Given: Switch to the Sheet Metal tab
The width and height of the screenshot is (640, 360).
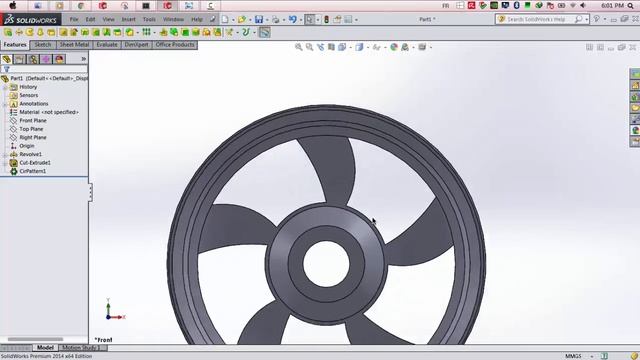Looking at the screenshot, I should click(x=74, y=45).
